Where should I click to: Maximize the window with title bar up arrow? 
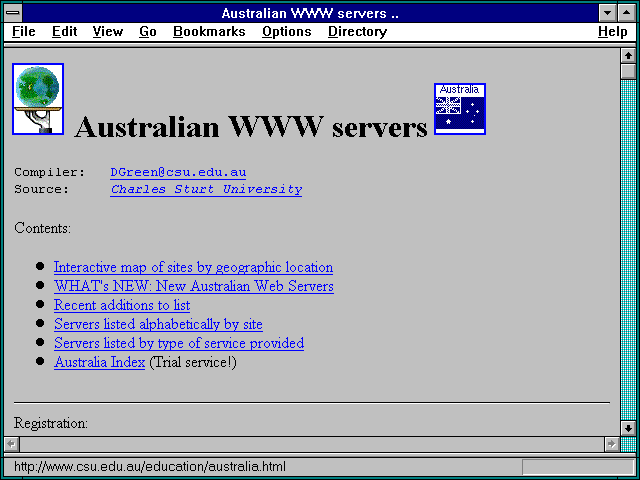pos(627,13)
